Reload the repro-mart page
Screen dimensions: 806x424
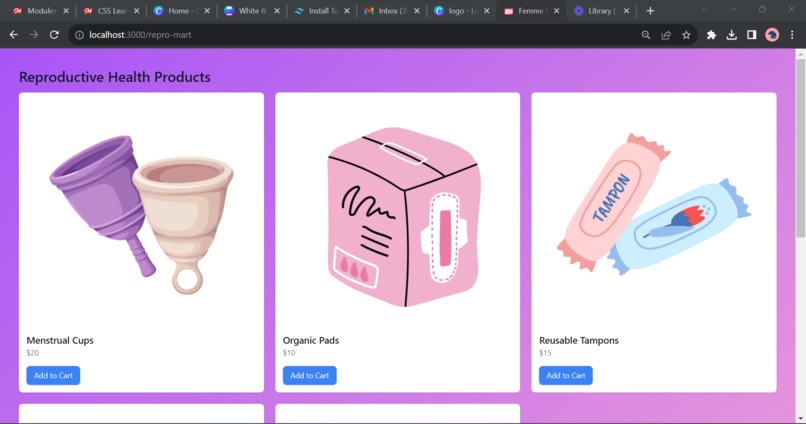click(54, 35)
